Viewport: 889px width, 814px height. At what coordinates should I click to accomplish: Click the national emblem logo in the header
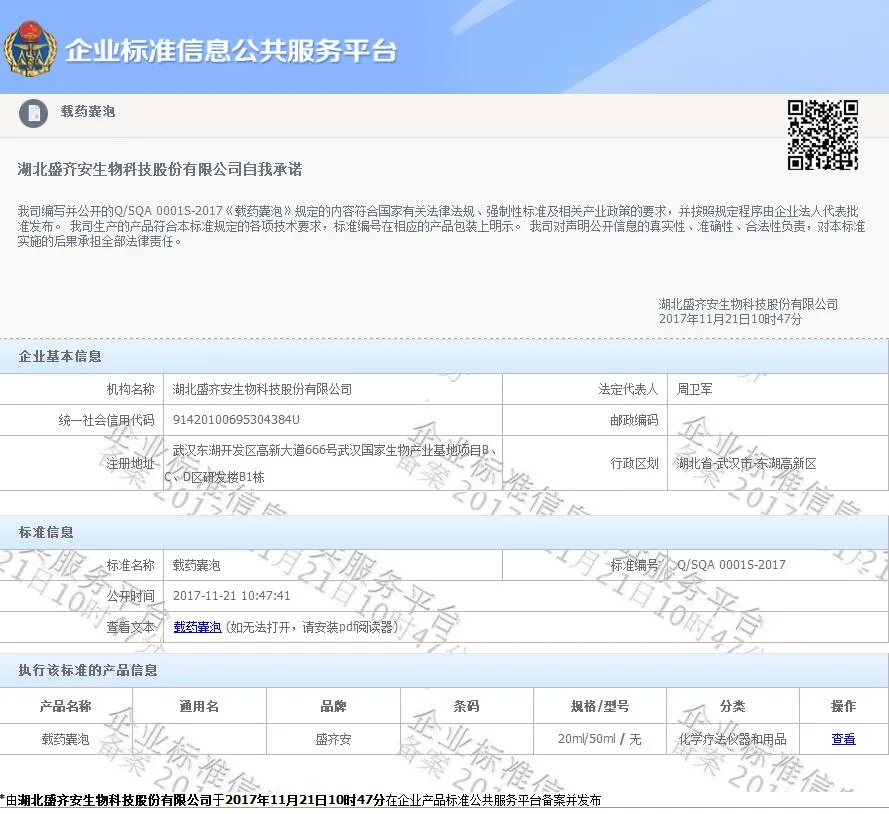point(30,50)
